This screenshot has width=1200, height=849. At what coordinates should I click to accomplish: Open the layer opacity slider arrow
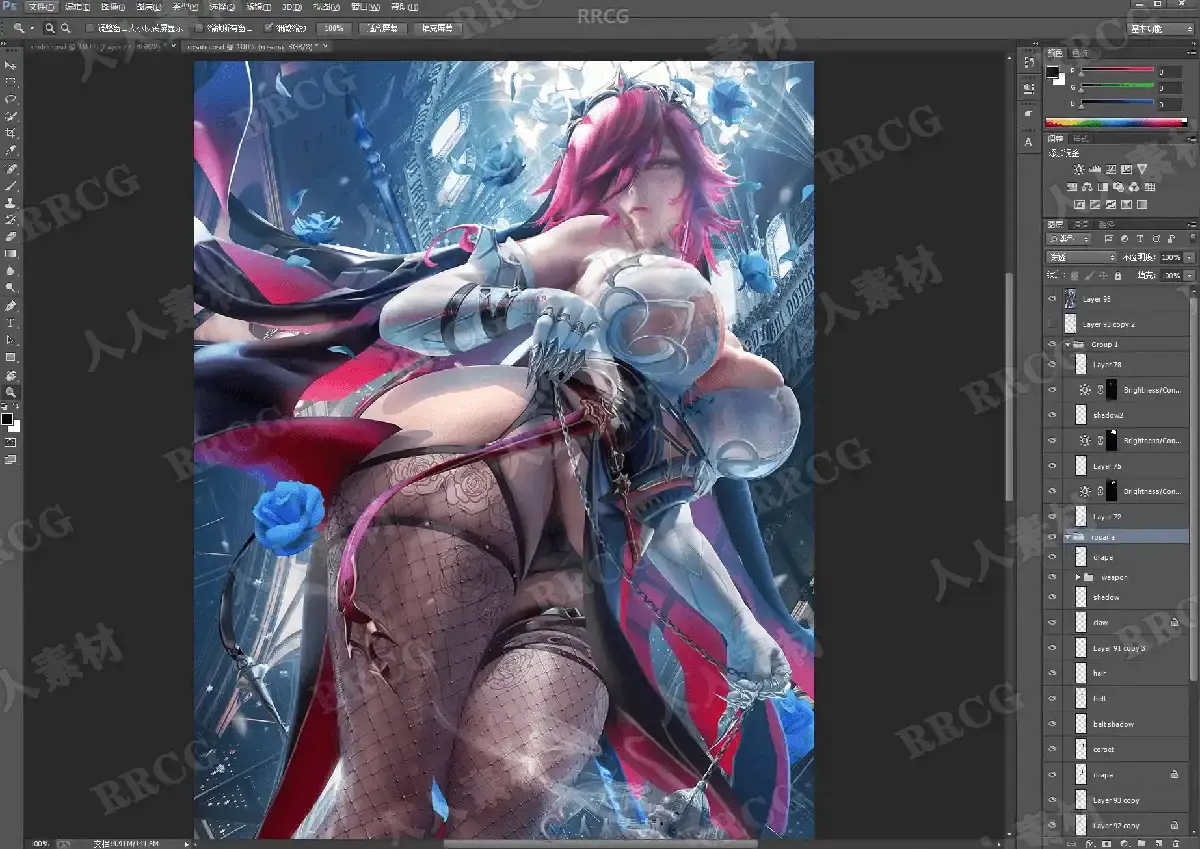point(1188,257)
